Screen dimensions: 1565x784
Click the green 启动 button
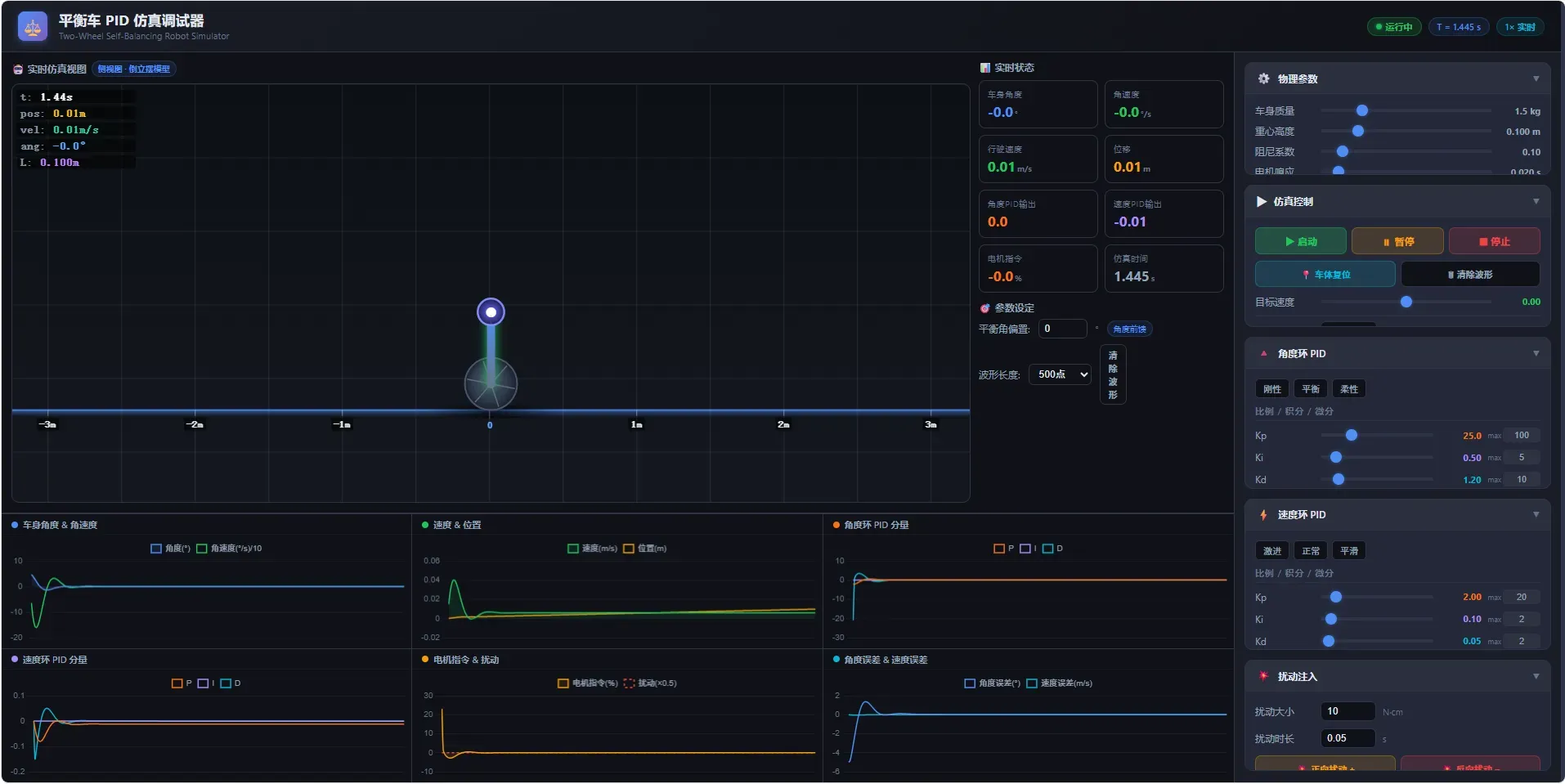tap(1301, 241)
